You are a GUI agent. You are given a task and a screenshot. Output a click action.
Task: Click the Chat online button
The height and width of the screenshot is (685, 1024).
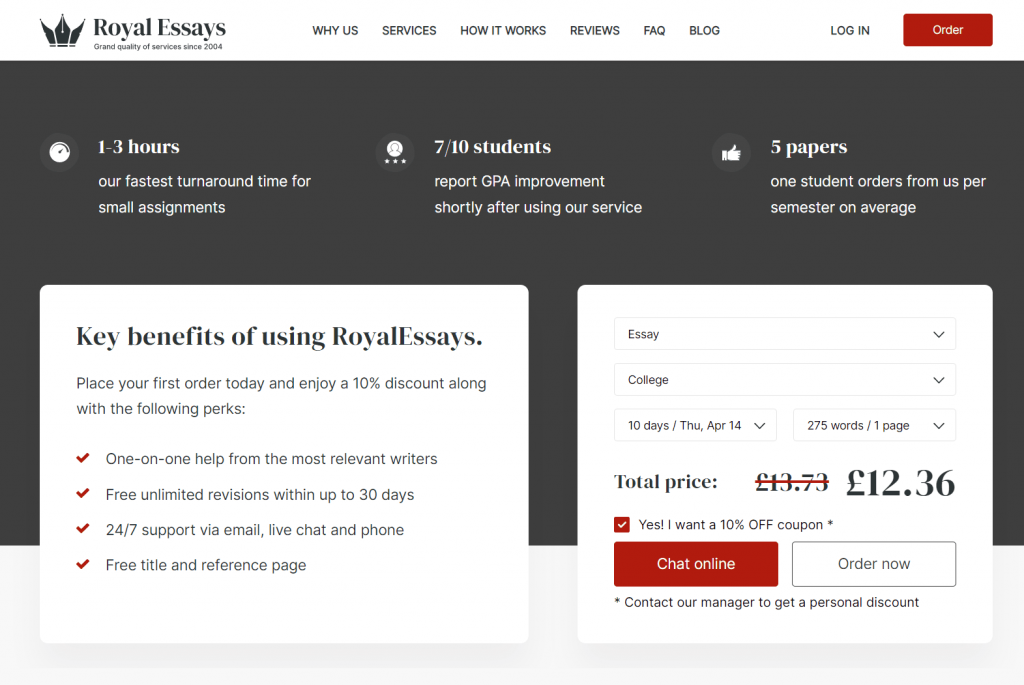point(696,564)
